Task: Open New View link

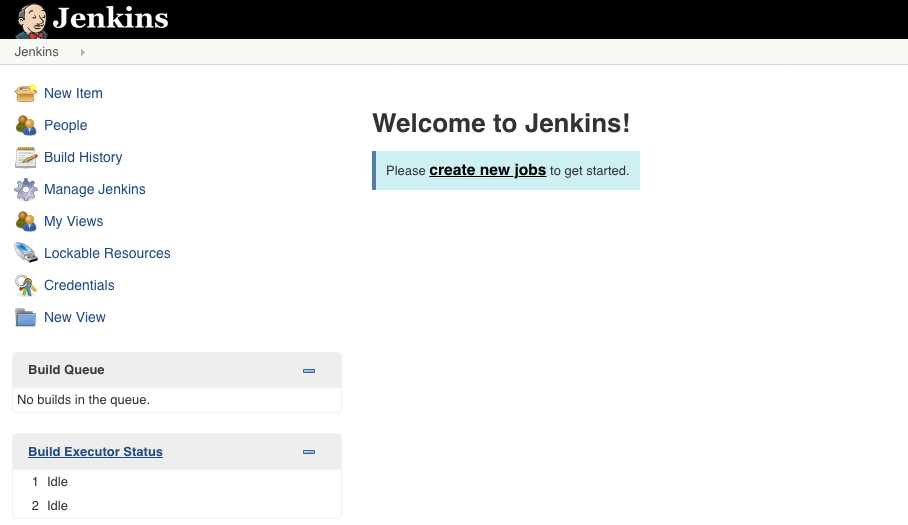Action: click(75, 317)
